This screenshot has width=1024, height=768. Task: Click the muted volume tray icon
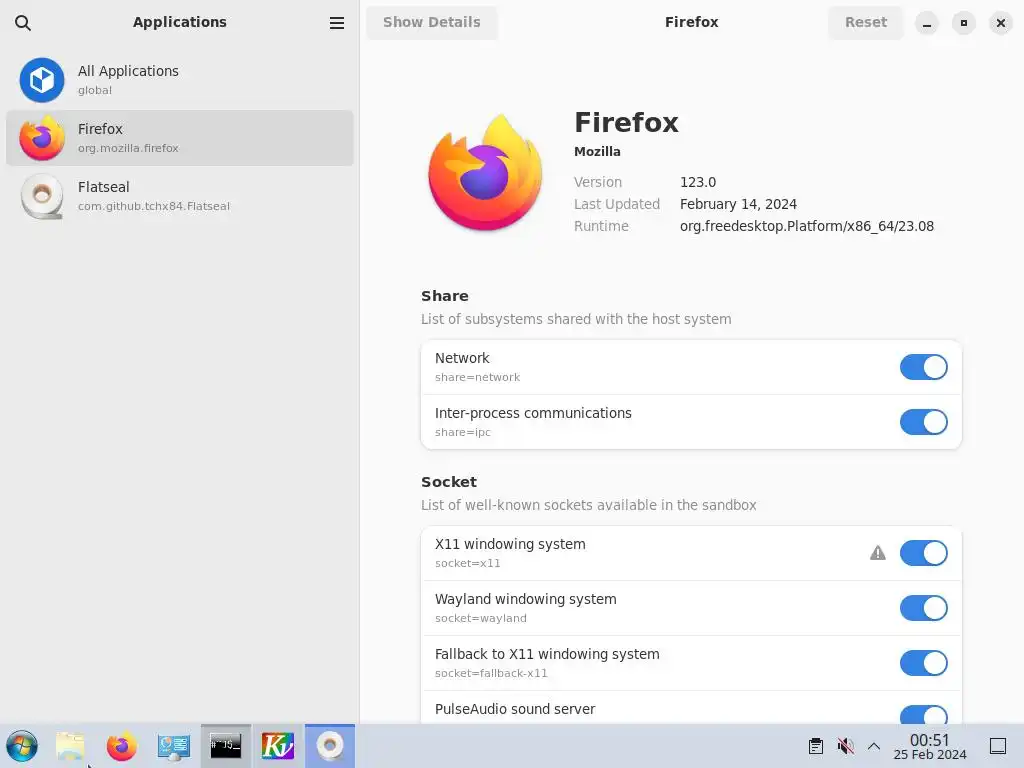tap(845, 746)
